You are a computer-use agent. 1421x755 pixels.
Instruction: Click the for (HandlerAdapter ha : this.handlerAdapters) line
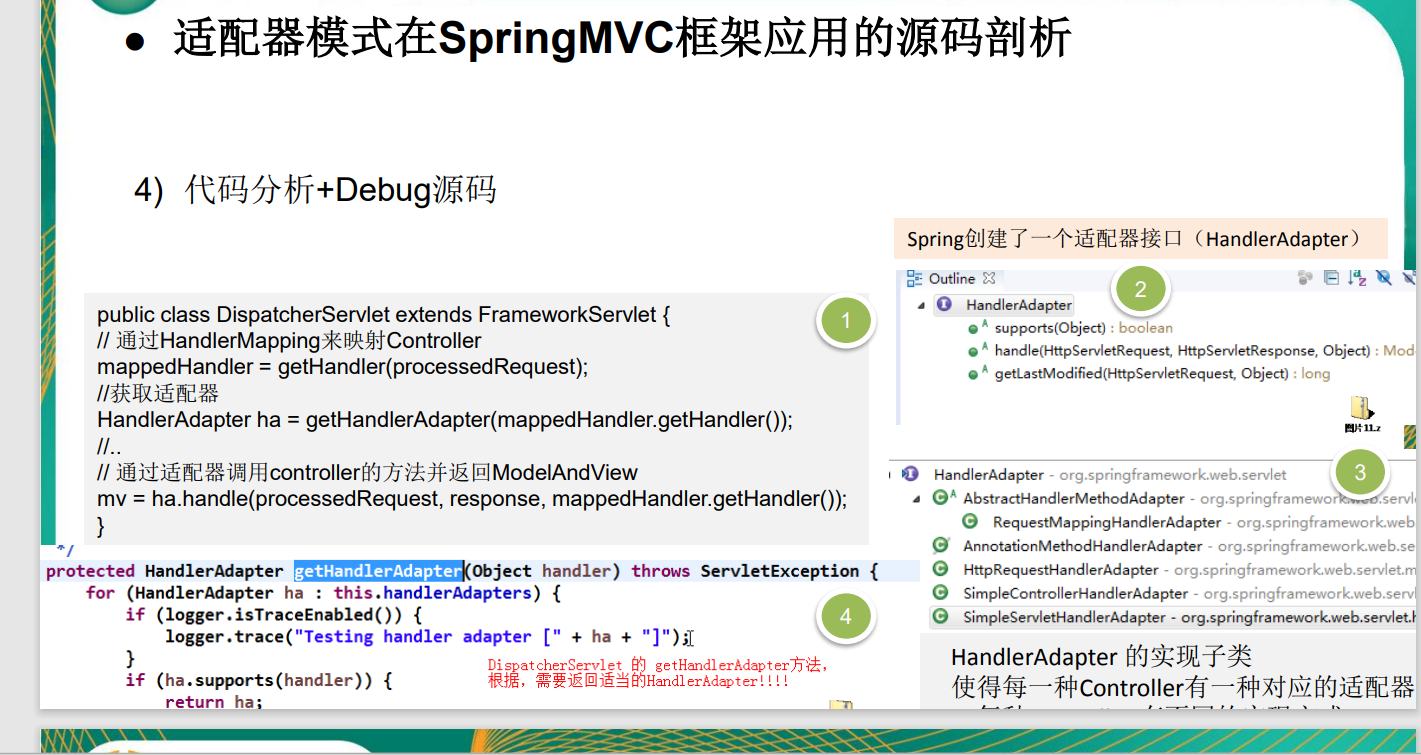[323, 593]
